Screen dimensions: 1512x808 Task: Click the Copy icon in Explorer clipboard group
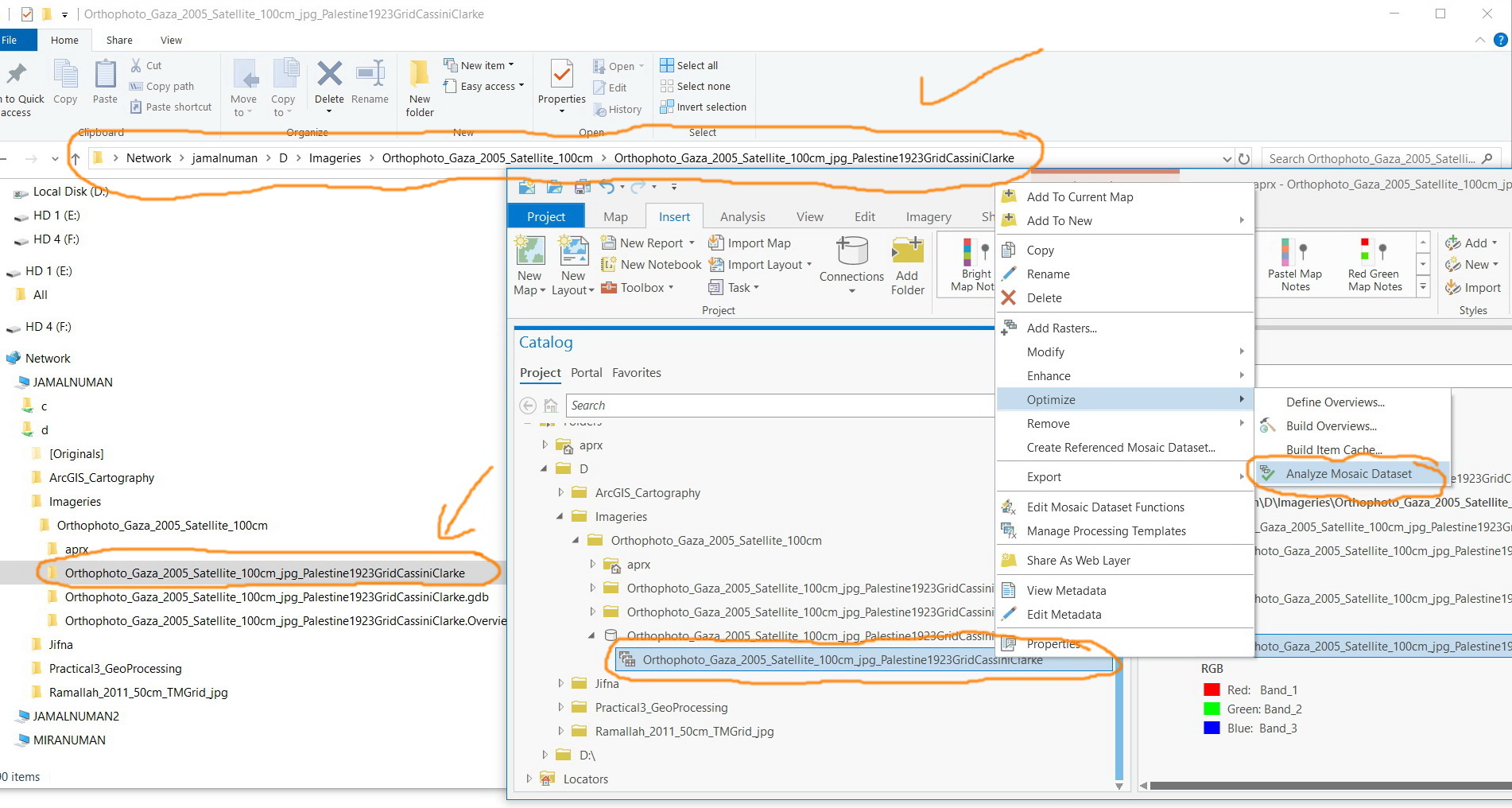click(65, 75)
